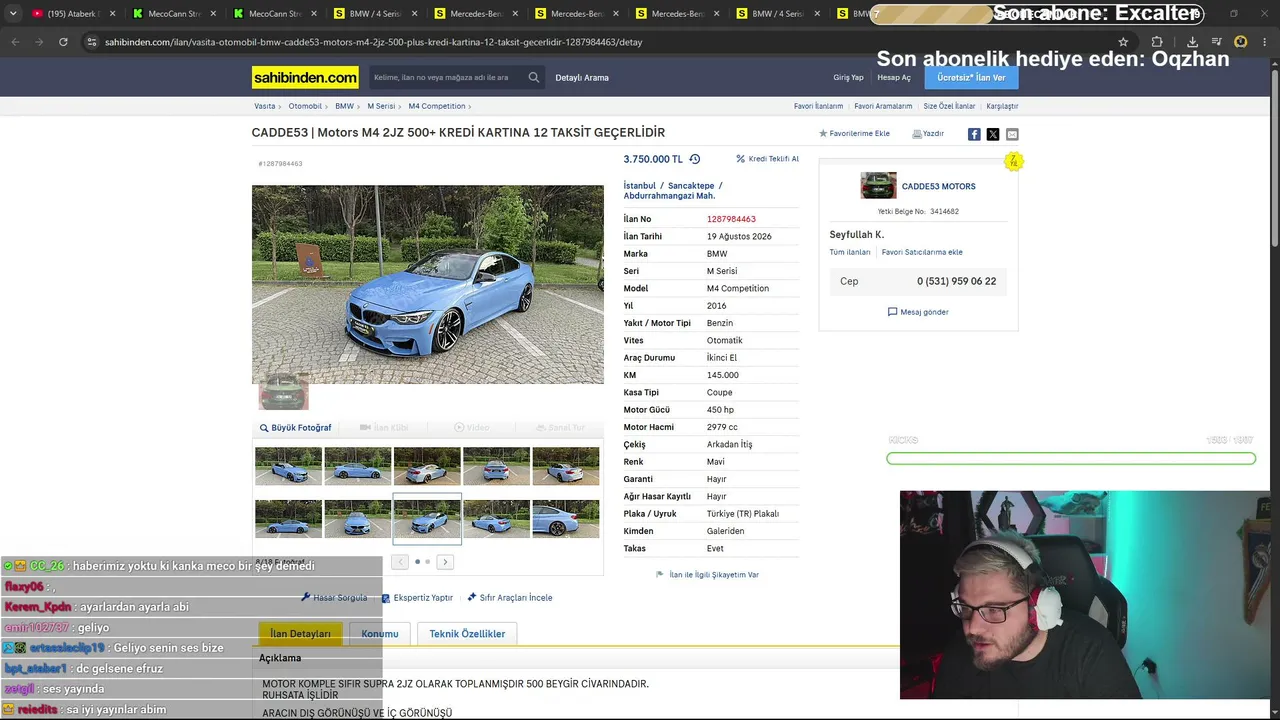Screen dimensions: 1280x720
Task: Open Size Özel İlanlar link
Action: click(949, 106)
